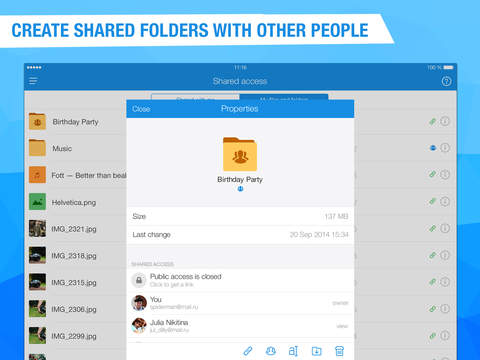Open info for IMG_2321.jpg
The width and height of the screenshot is (480, 360).
(x=445, y=228)
